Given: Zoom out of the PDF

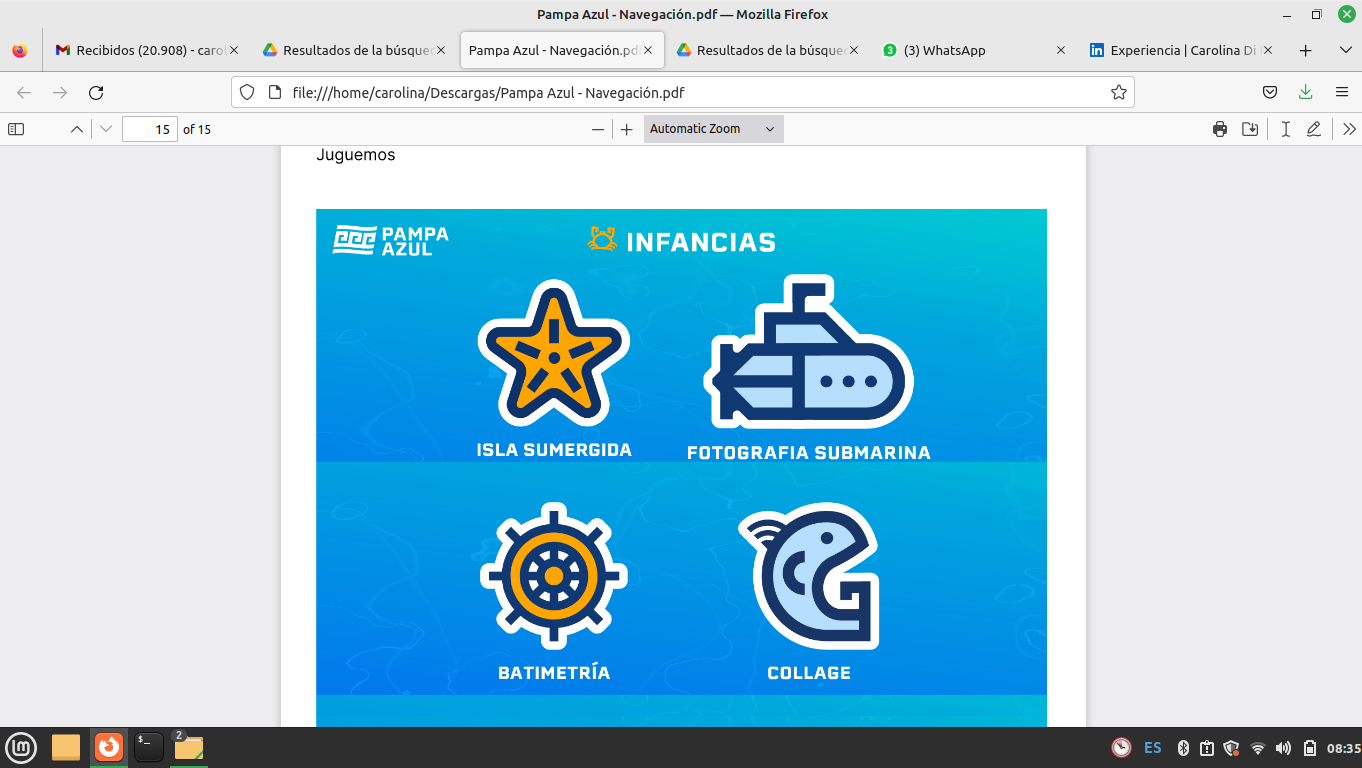Looking at the screenshot, I should click(x=598, y=129).
